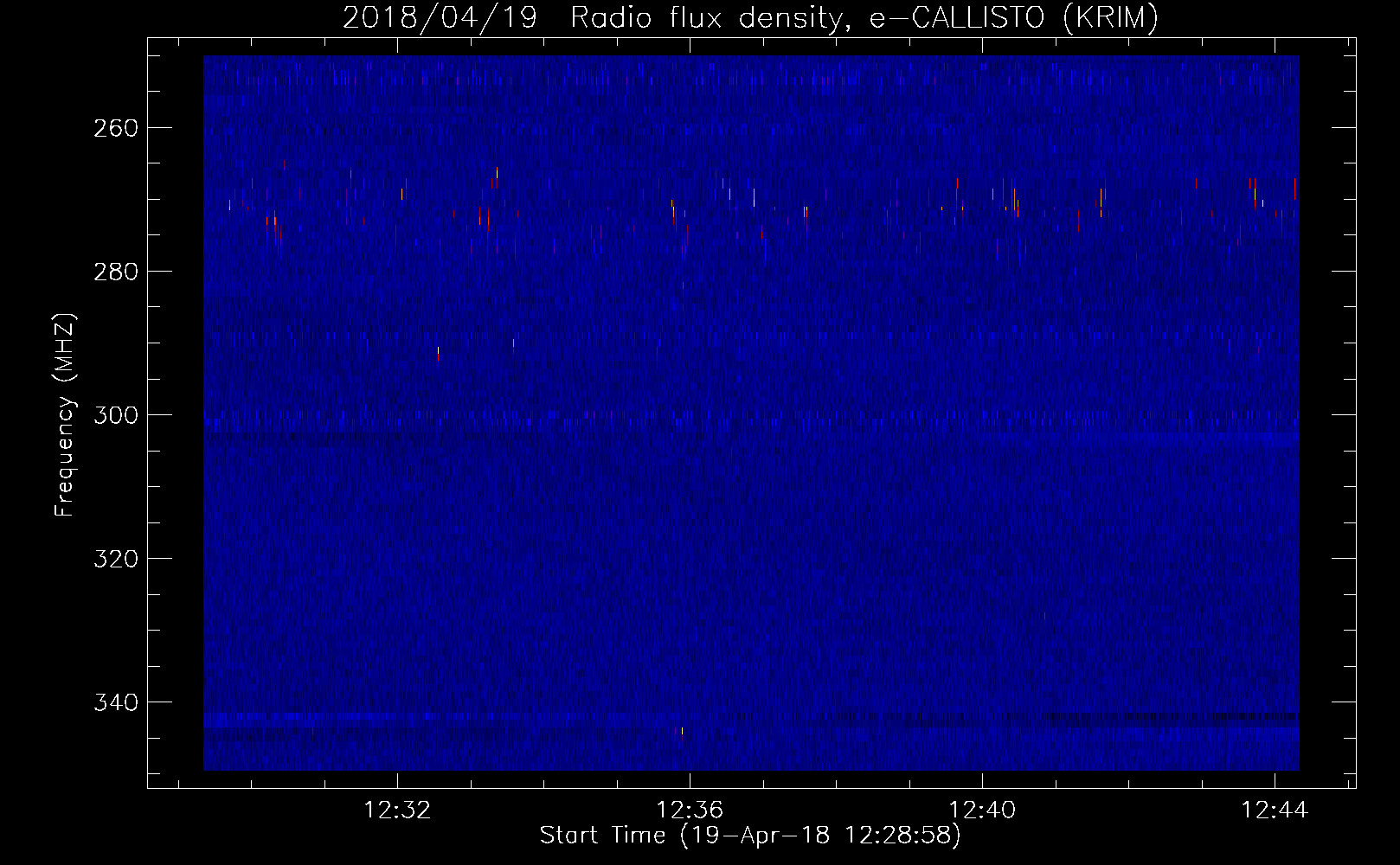Click the plot title "Radio flux density, e-CALLISTO (KRIM)"
Viewport: 1400px width, 865px height.
point(864,17)
